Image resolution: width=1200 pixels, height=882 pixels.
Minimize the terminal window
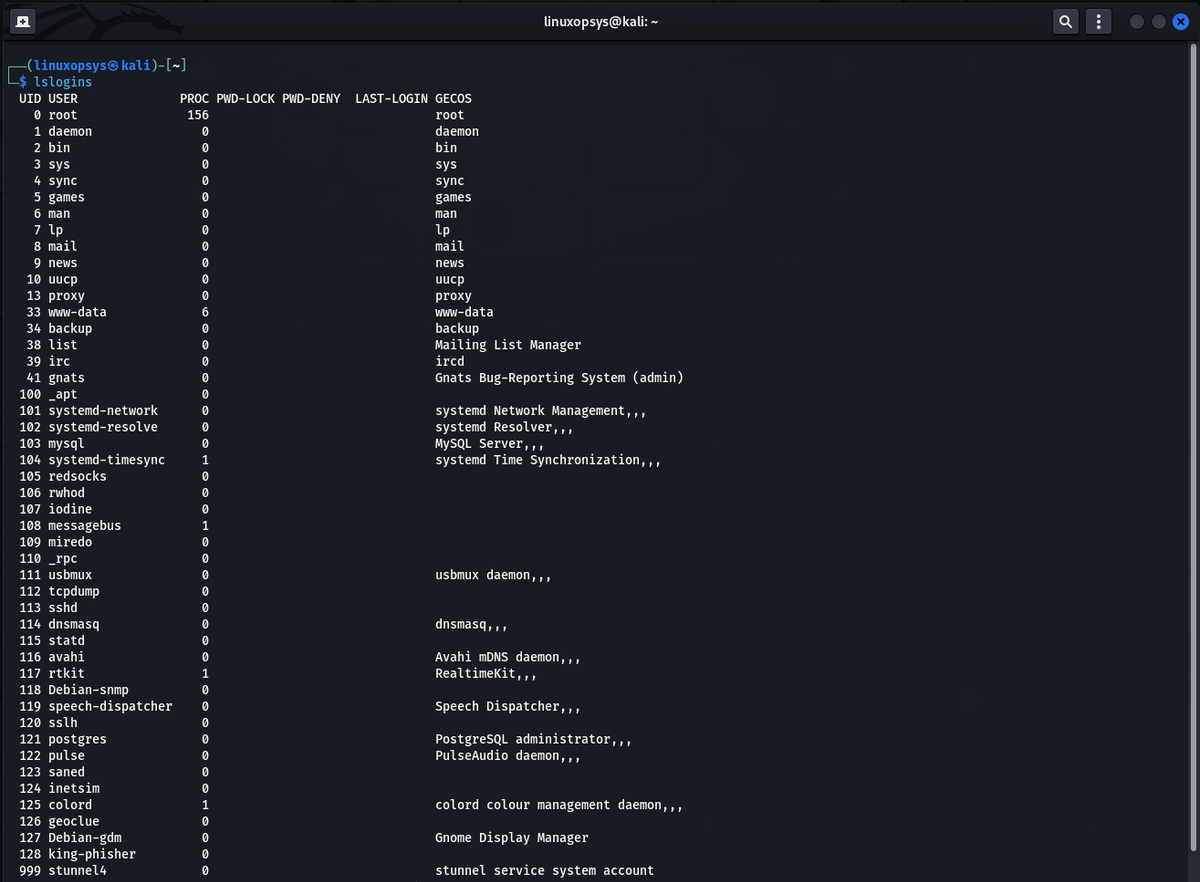[x=1137, y=21]
